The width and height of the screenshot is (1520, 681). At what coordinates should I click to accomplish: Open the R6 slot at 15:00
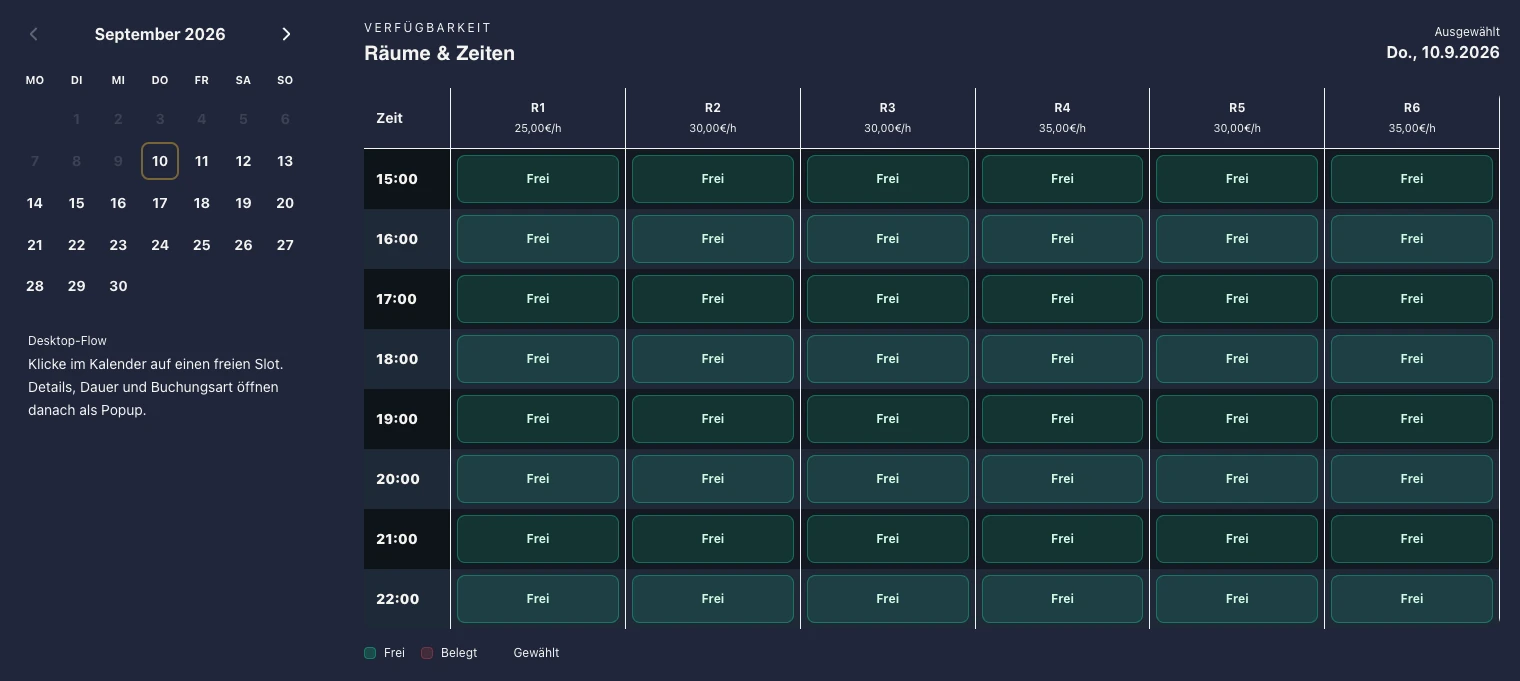1412,179
